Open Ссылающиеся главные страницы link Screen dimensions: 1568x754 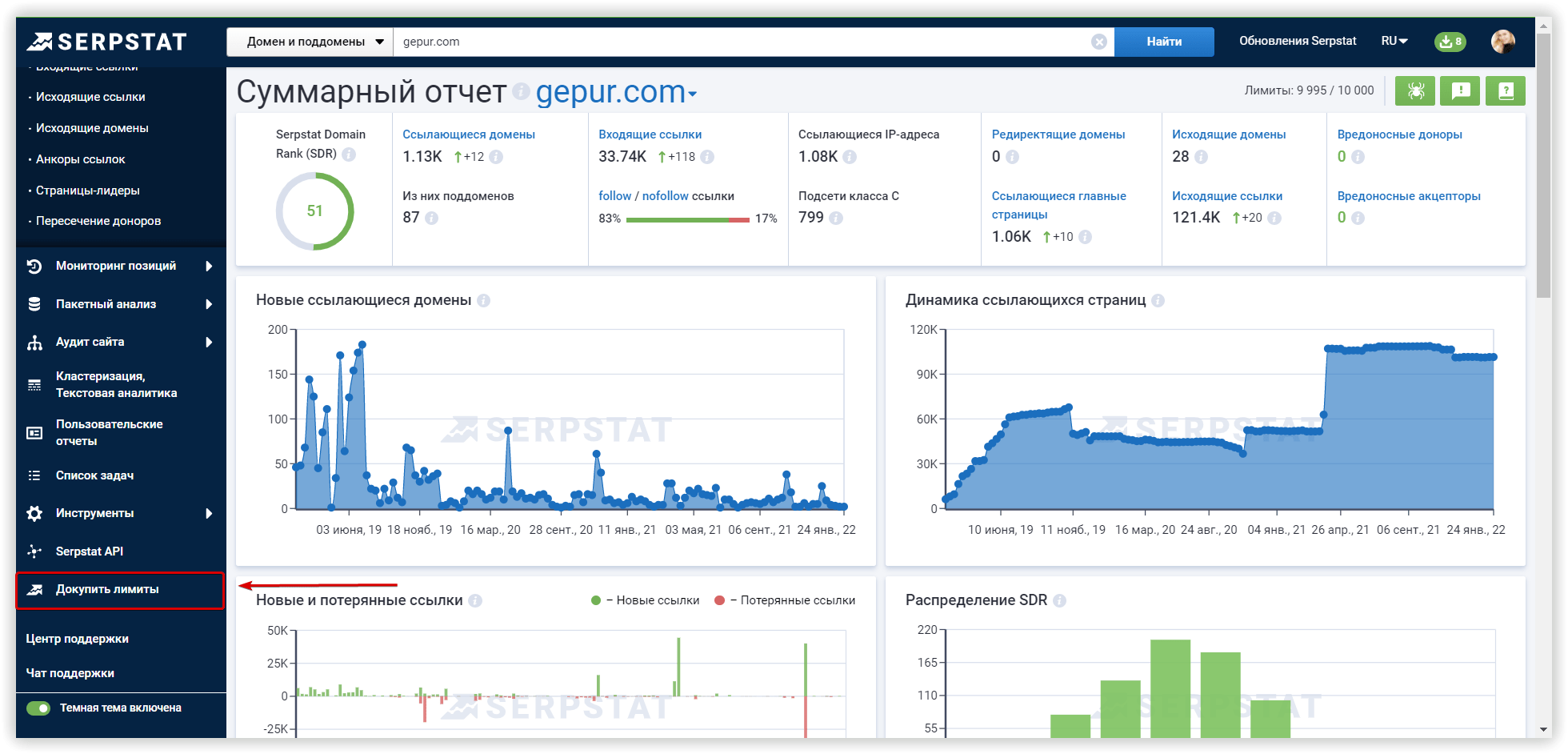[x=1059, y=205]
